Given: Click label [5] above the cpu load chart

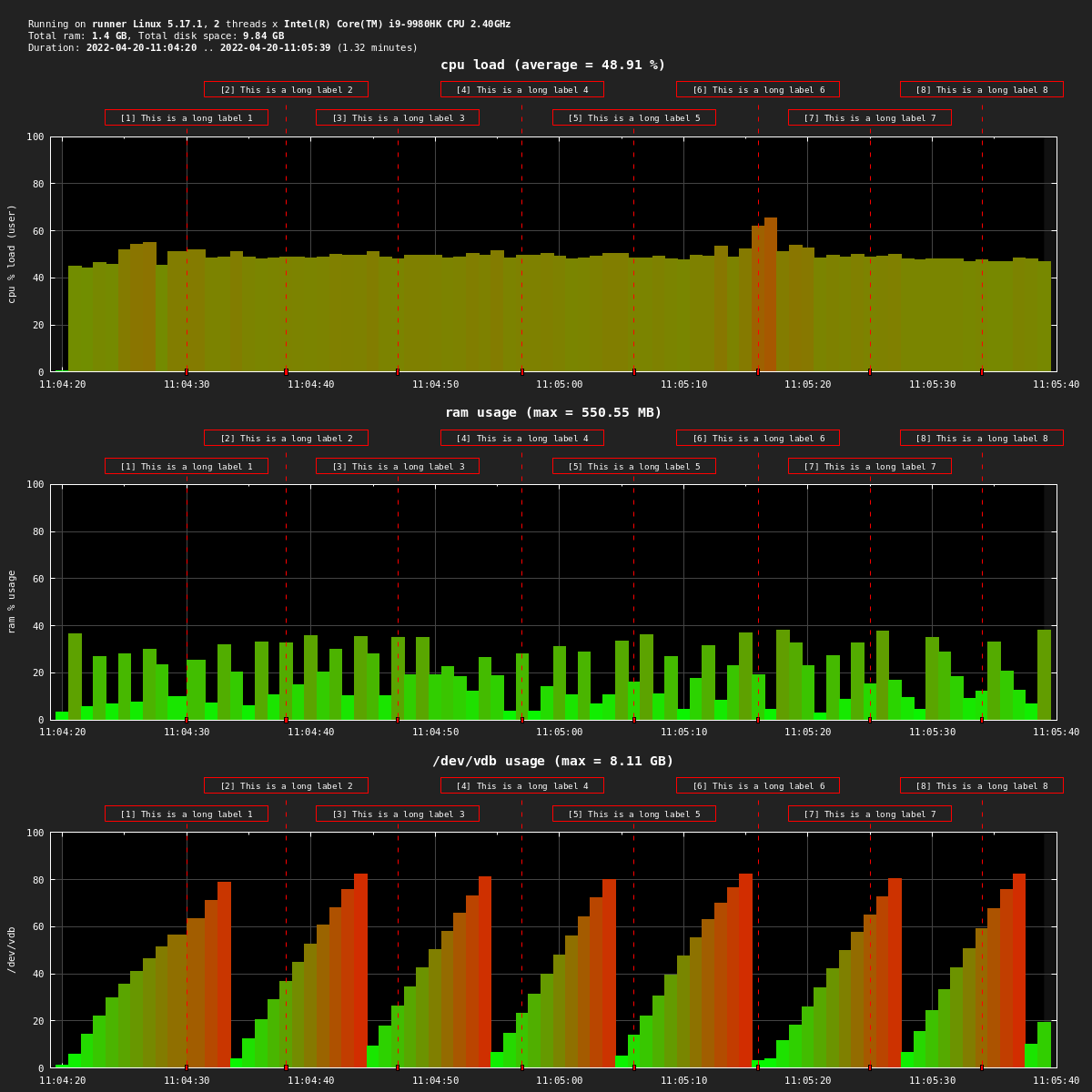Looking at the screenshot, I should point(633,117).
